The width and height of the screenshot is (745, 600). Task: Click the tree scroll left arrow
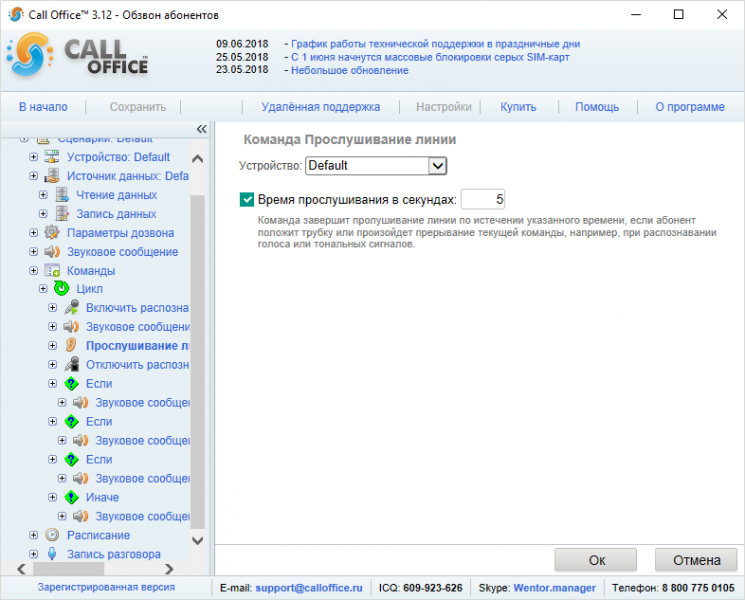tap(21, 569)
